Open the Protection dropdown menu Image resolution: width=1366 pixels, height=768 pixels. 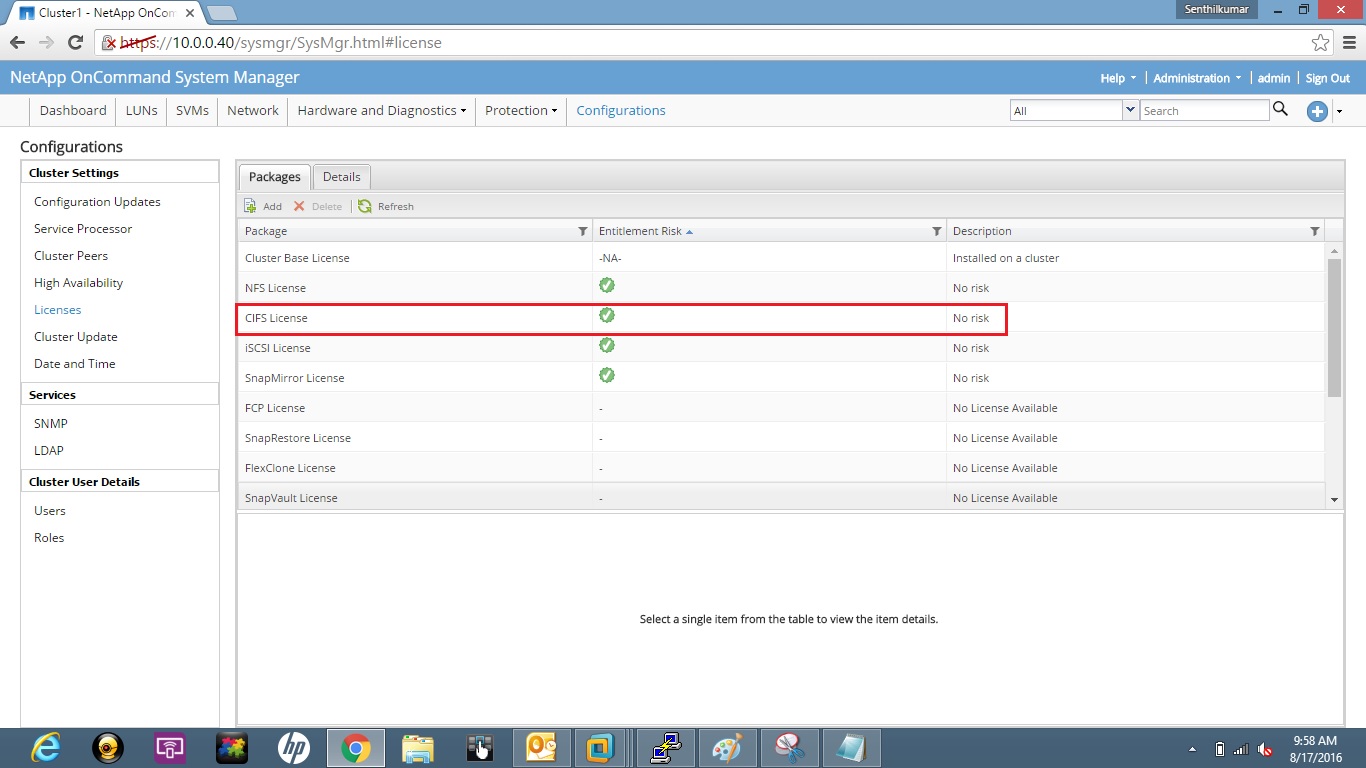tap(520, 110)
